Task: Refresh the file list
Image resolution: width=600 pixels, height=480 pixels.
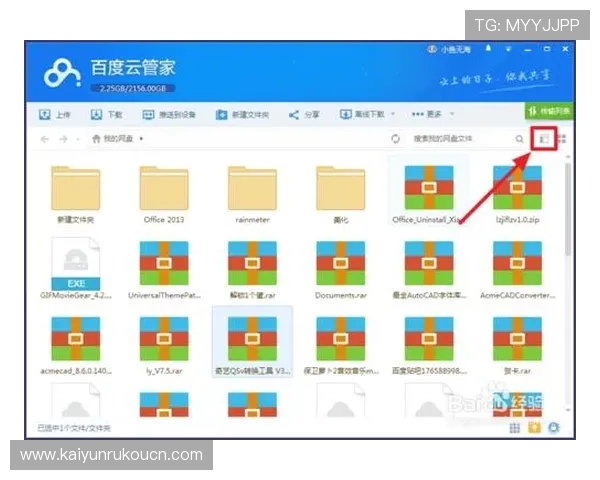Action: click(396, 139)
